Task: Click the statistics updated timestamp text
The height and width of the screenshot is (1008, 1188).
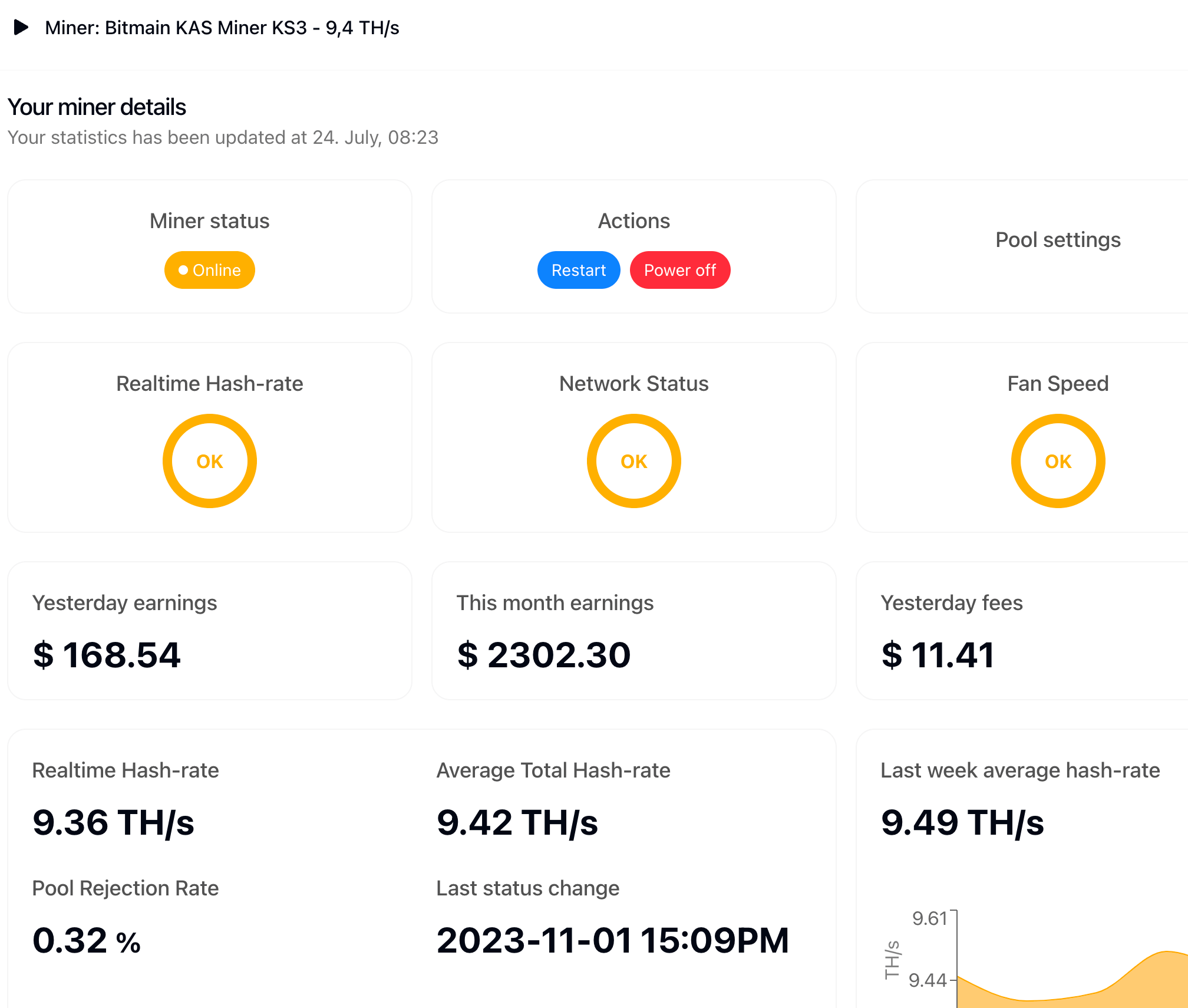Action: [x=223, y=137]
